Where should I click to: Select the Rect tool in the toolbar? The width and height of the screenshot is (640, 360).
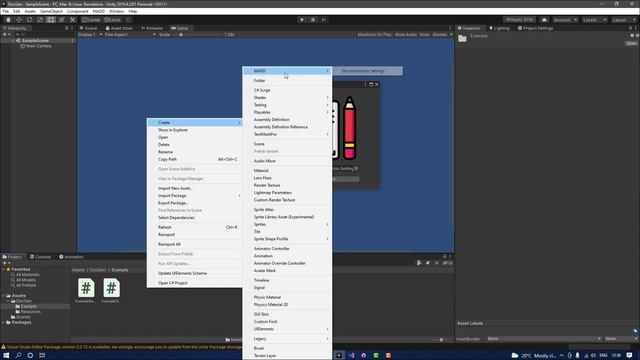coord(51,20)
